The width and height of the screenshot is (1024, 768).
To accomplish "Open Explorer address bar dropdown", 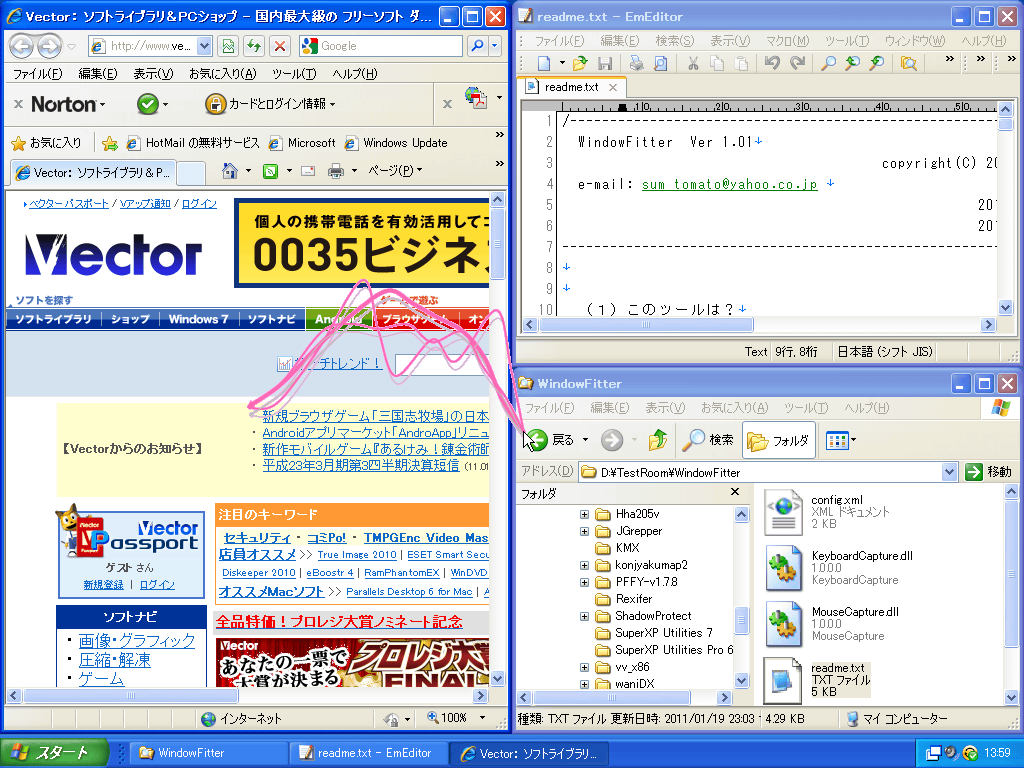I will click(949, 472).
